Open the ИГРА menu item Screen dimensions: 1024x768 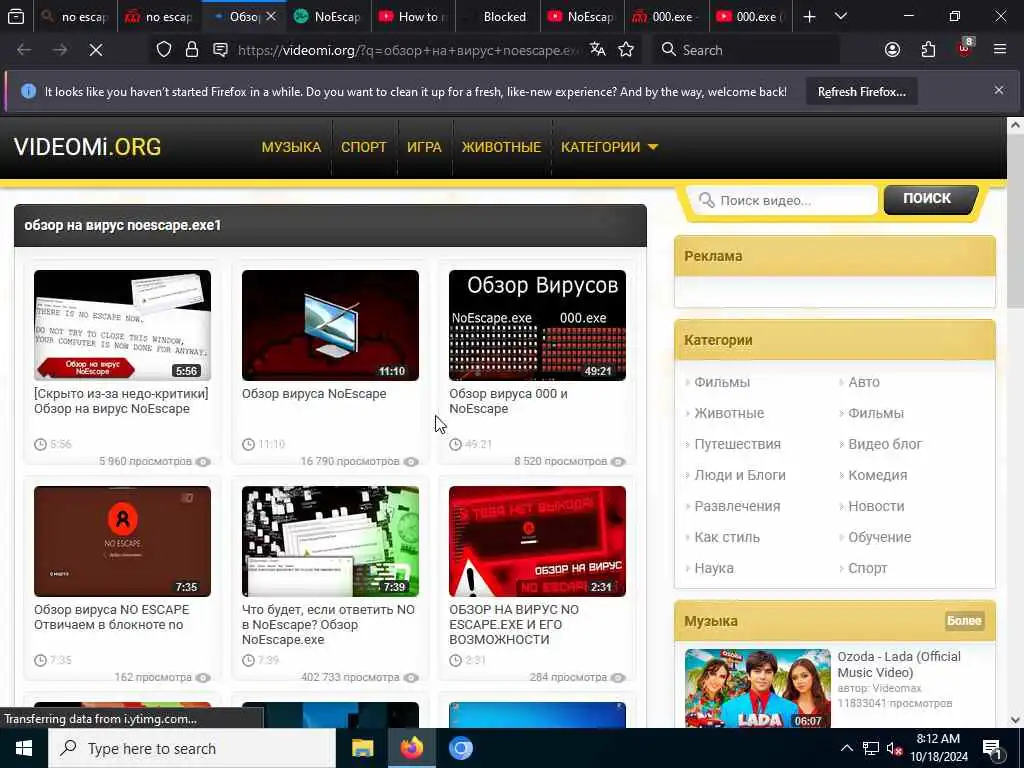pos(424,147)
